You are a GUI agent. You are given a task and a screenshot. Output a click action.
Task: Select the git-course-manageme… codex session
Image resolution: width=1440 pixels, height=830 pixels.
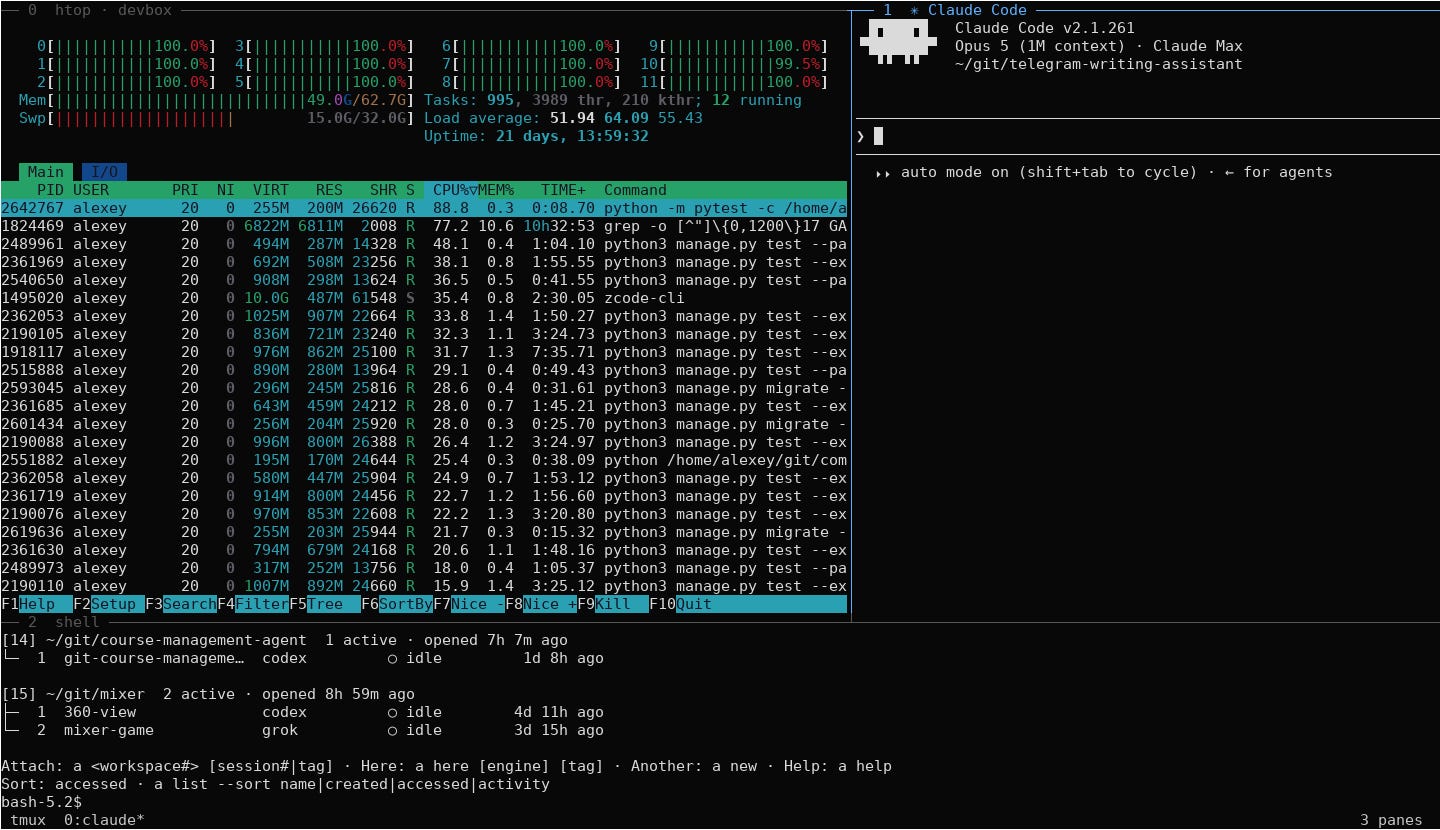[x=302, y=658]
